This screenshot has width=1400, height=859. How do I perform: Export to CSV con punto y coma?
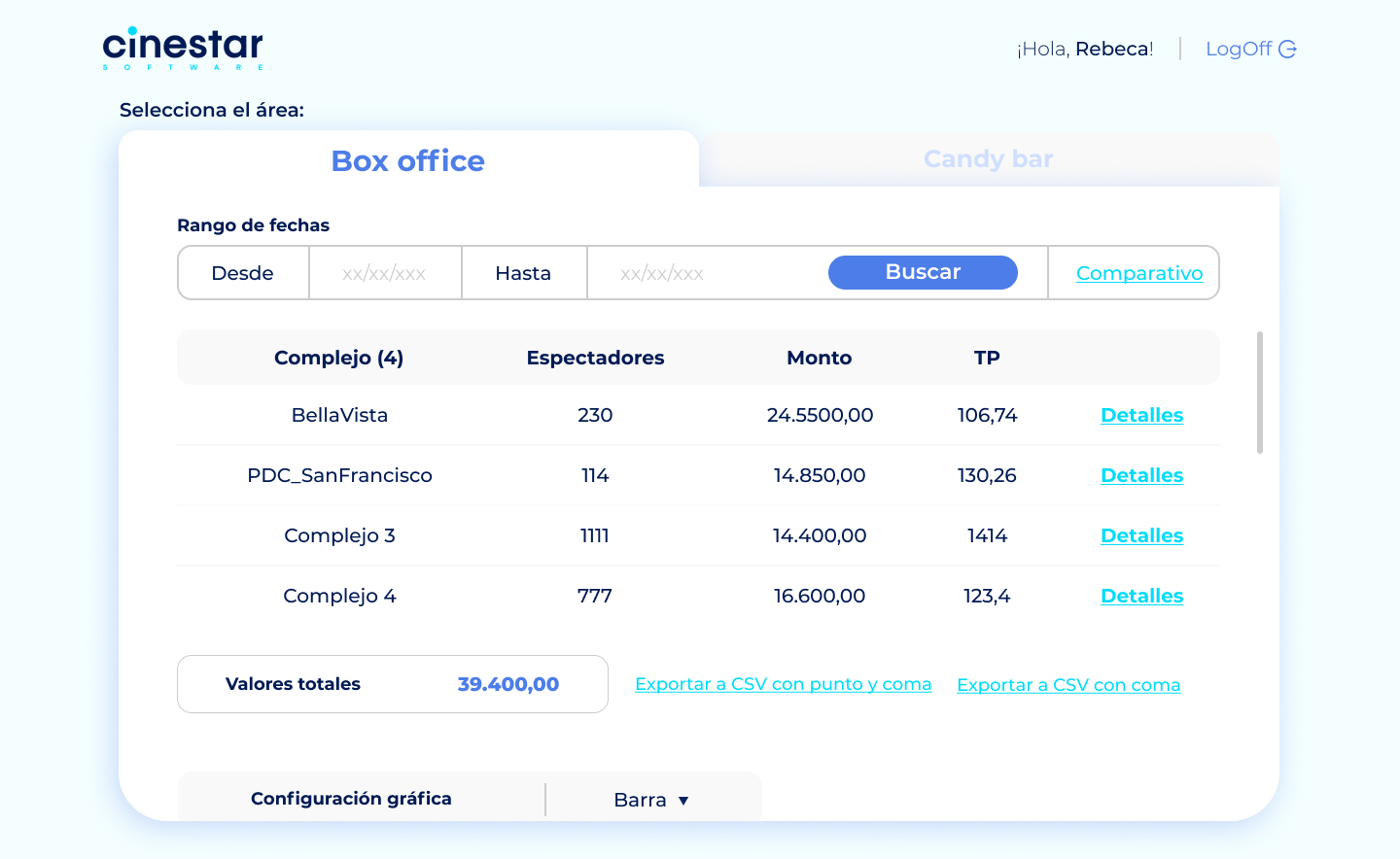coord(784,684)
